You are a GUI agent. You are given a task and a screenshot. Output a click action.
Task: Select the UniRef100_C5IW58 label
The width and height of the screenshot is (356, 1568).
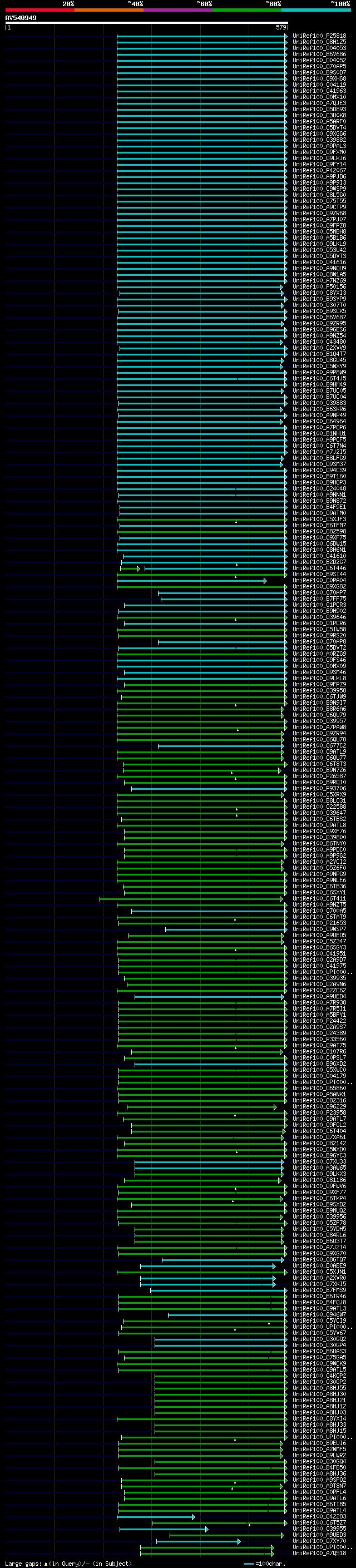319,630
